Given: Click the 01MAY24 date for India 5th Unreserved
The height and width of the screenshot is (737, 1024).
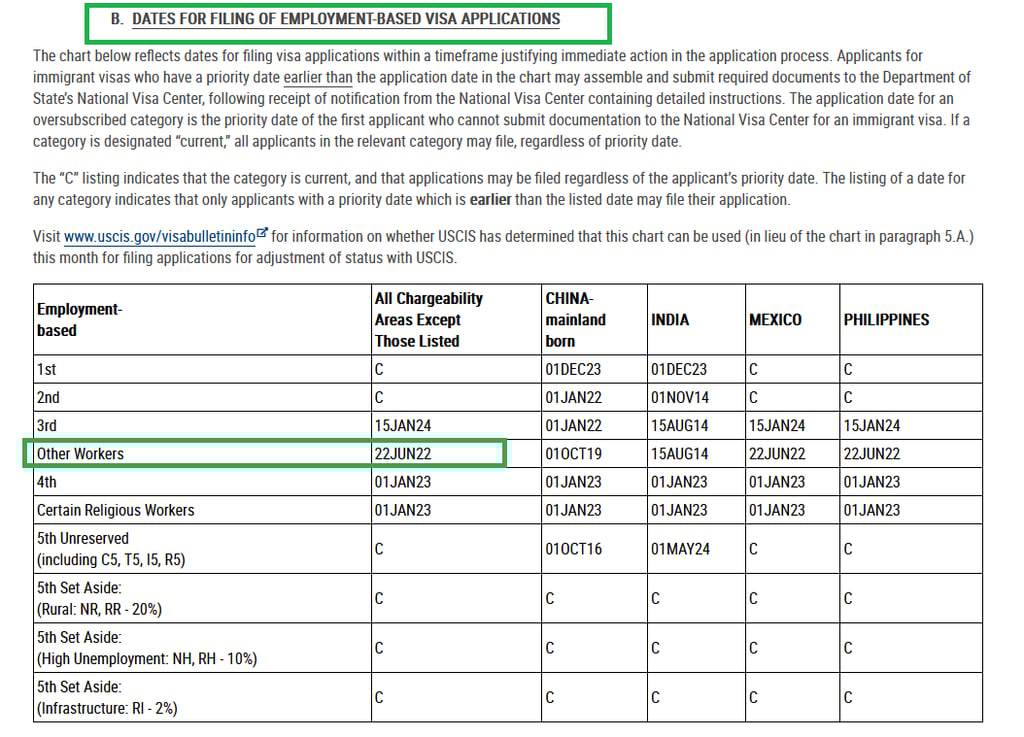Looking at the screenshot, I should [680, 549].
